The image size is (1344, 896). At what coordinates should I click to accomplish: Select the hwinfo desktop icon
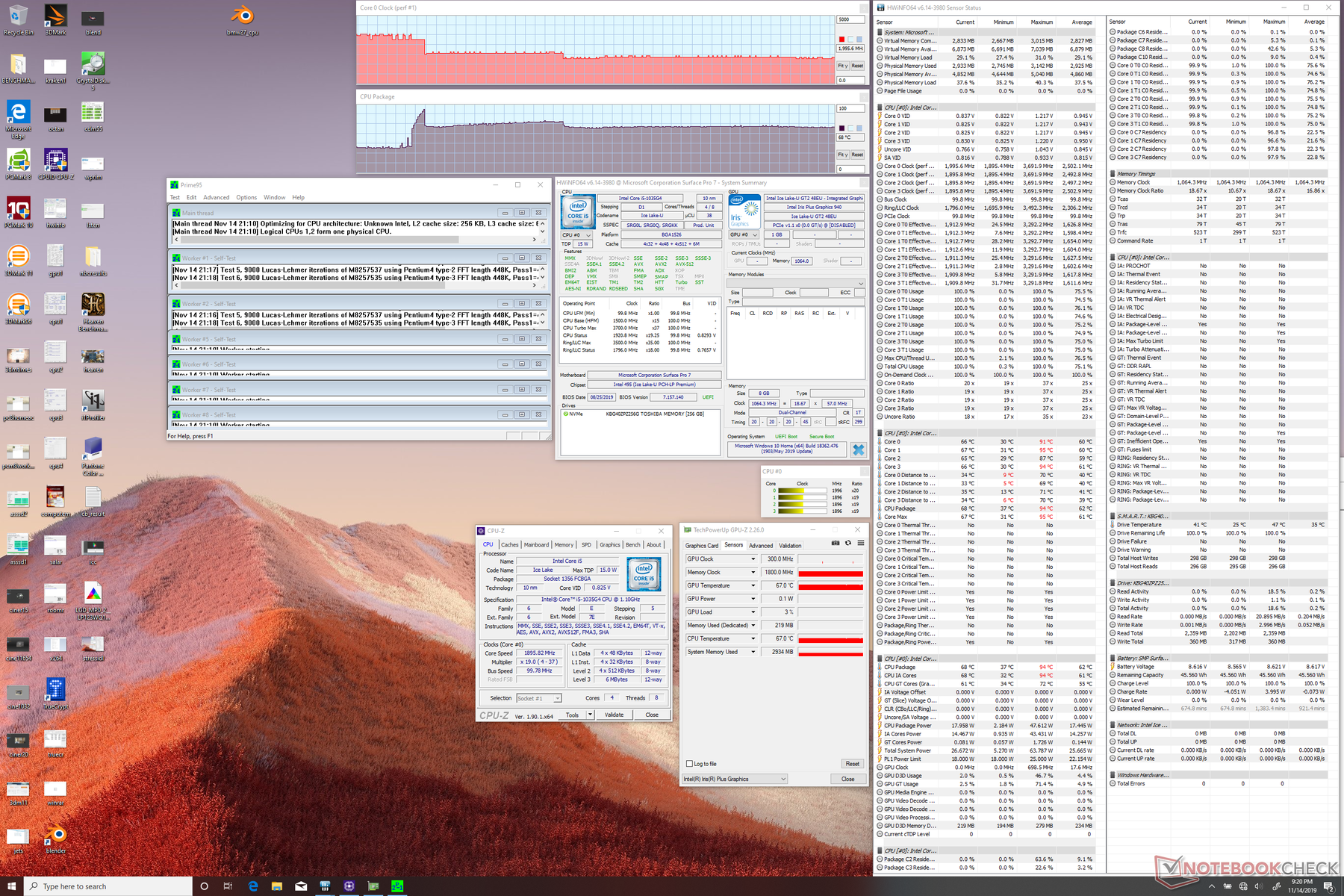click(55, 213)
